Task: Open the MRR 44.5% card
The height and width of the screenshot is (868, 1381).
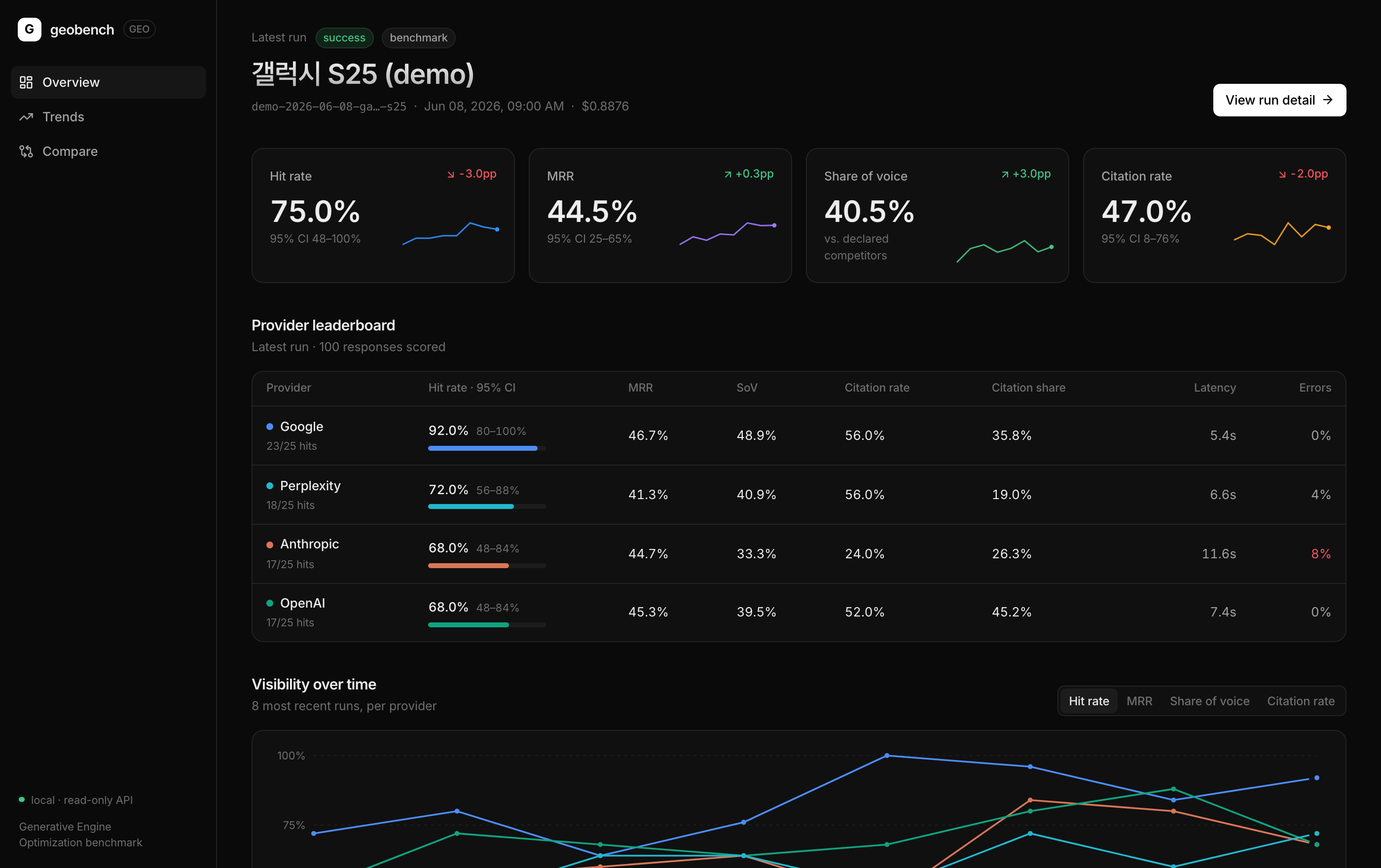Action: coord(660,216)
